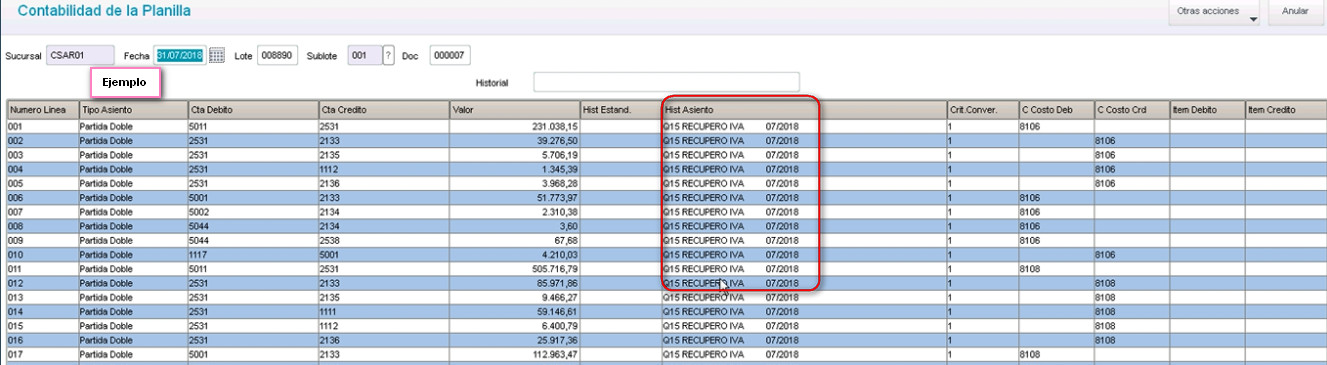The height and width of the screenshot is (365, 1327).
Task: Click the Sucursal field CSAR01
Action: [80, 56]
